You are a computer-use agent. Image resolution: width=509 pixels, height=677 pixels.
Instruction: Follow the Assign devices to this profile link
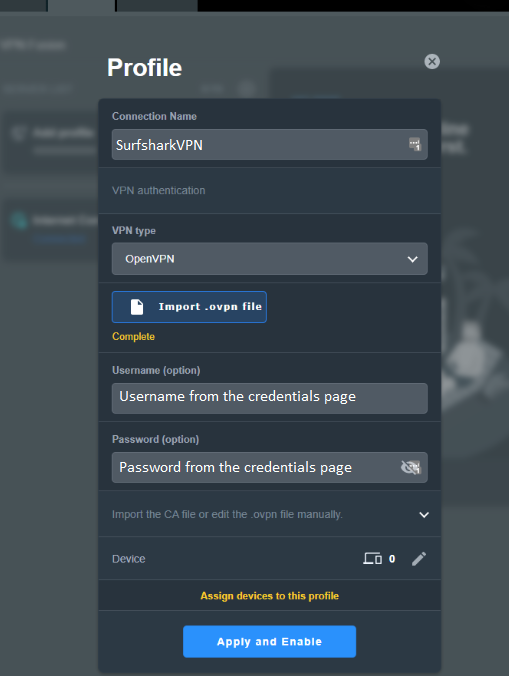[269, 596]
